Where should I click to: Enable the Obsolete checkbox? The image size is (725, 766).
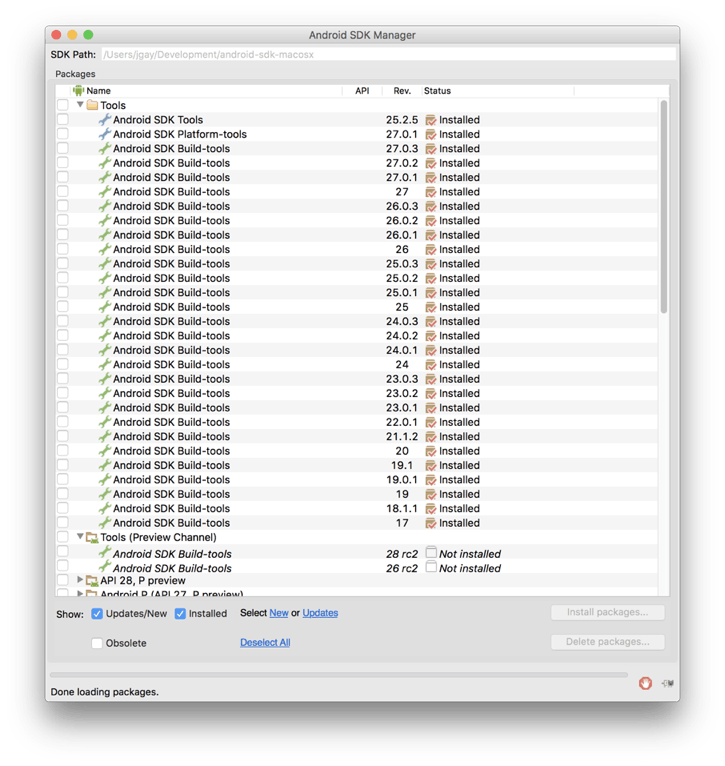click(97, 643)
